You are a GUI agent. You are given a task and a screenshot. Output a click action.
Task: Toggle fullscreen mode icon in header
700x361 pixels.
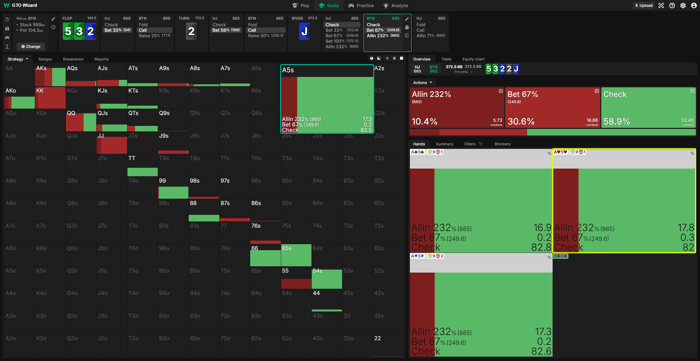pyautogui.click(x=662, y=5)
